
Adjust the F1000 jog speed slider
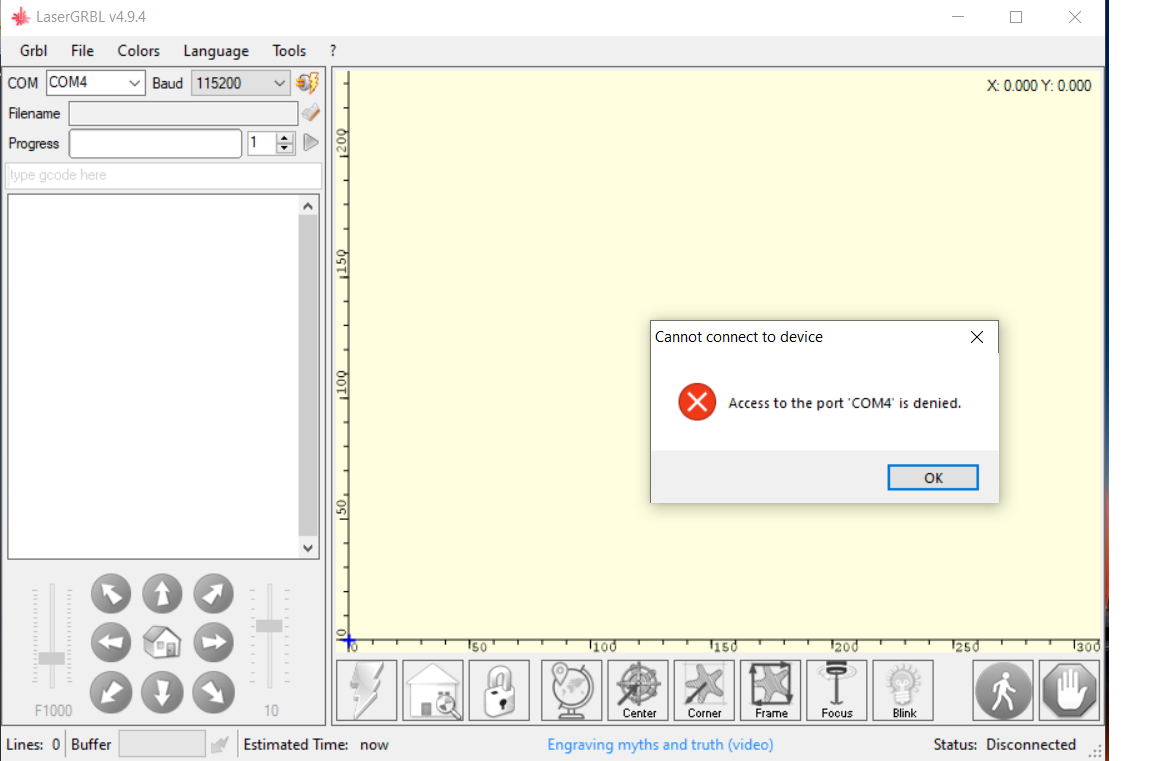(51, 657)
